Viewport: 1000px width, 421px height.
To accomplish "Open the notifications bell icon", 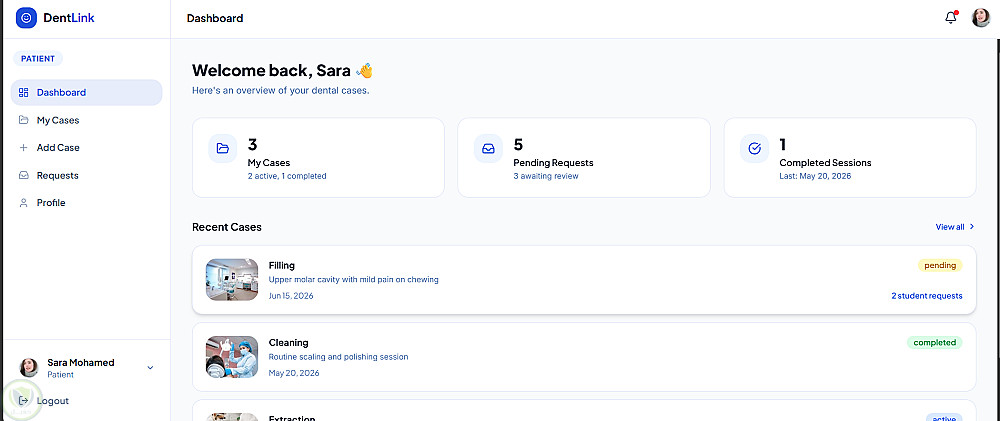I will (950, 18).
